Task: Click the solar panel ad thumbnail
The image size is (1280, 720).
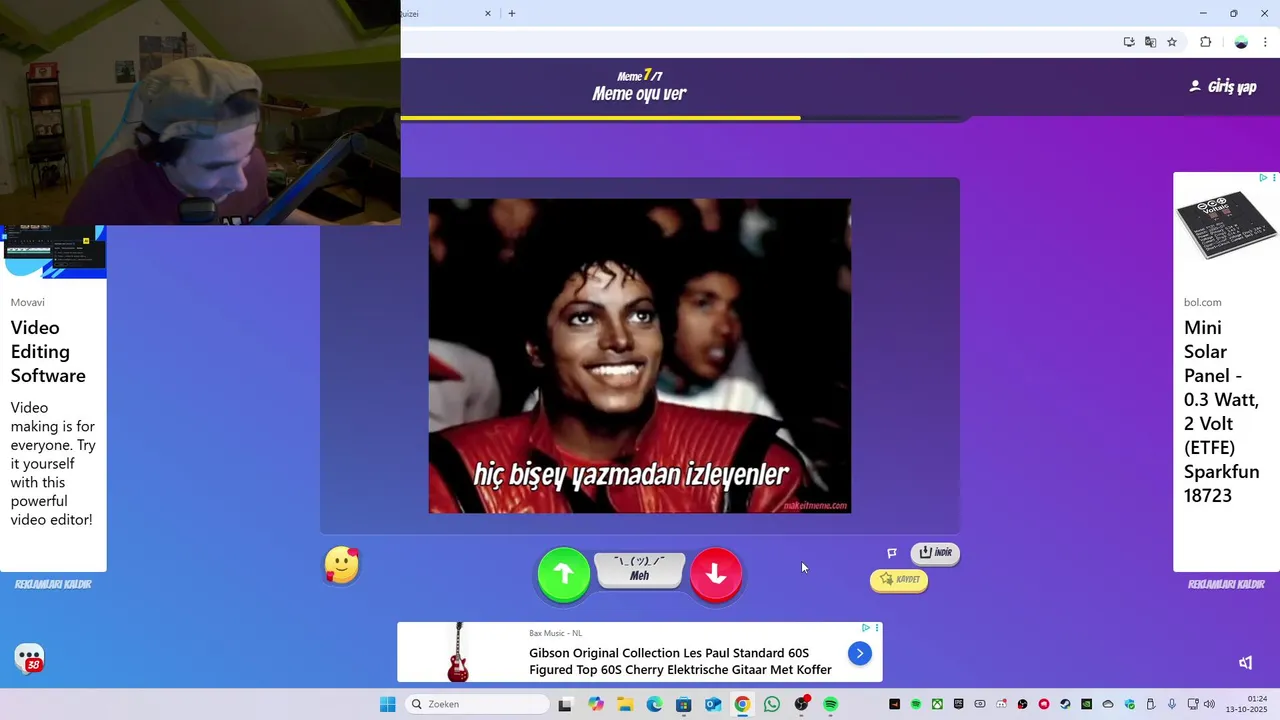Action: click(x=1226, y=227)
